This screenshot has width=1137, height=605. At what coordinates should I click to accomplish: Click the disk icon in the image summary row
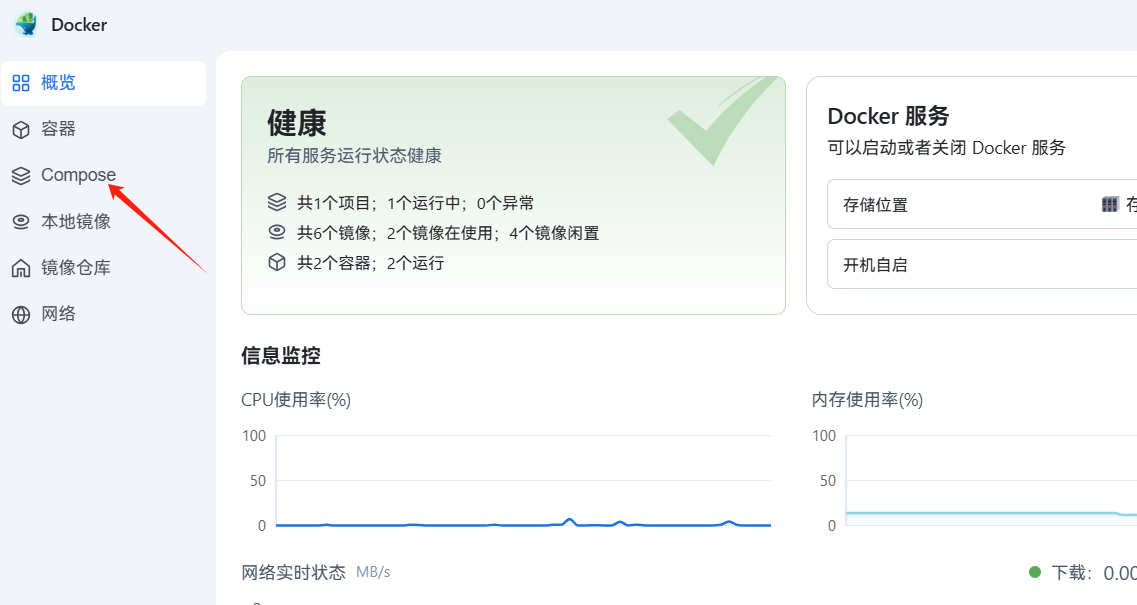(x=277, y=232)
